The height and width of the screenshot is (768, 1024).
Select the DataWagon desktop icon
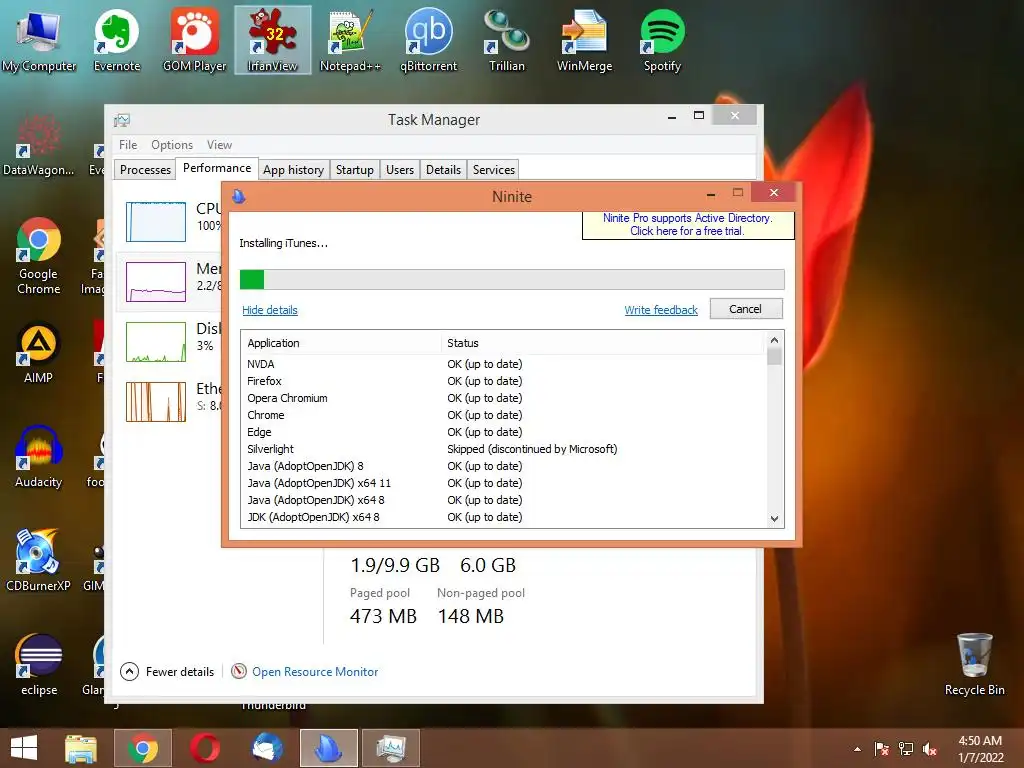point(39,145)
